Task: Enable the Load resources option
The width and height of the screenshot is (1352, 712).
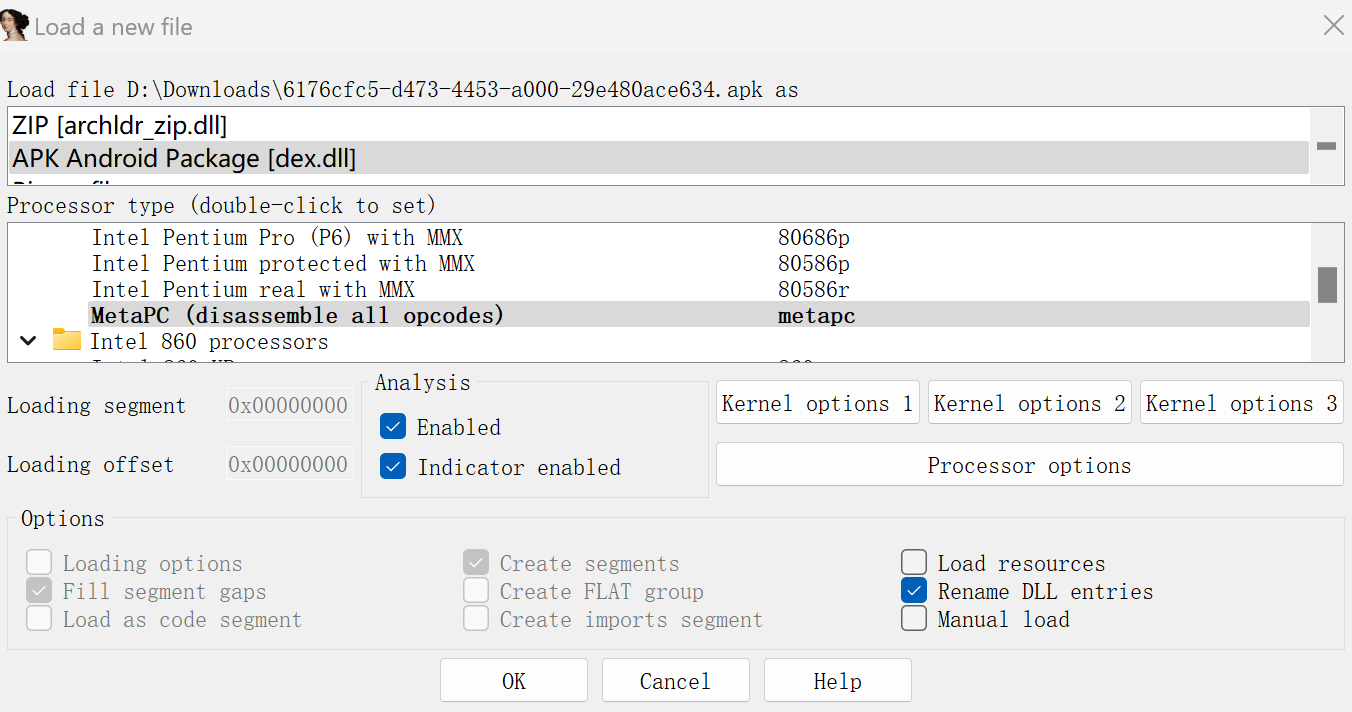Action: click(x=914, y=563)
